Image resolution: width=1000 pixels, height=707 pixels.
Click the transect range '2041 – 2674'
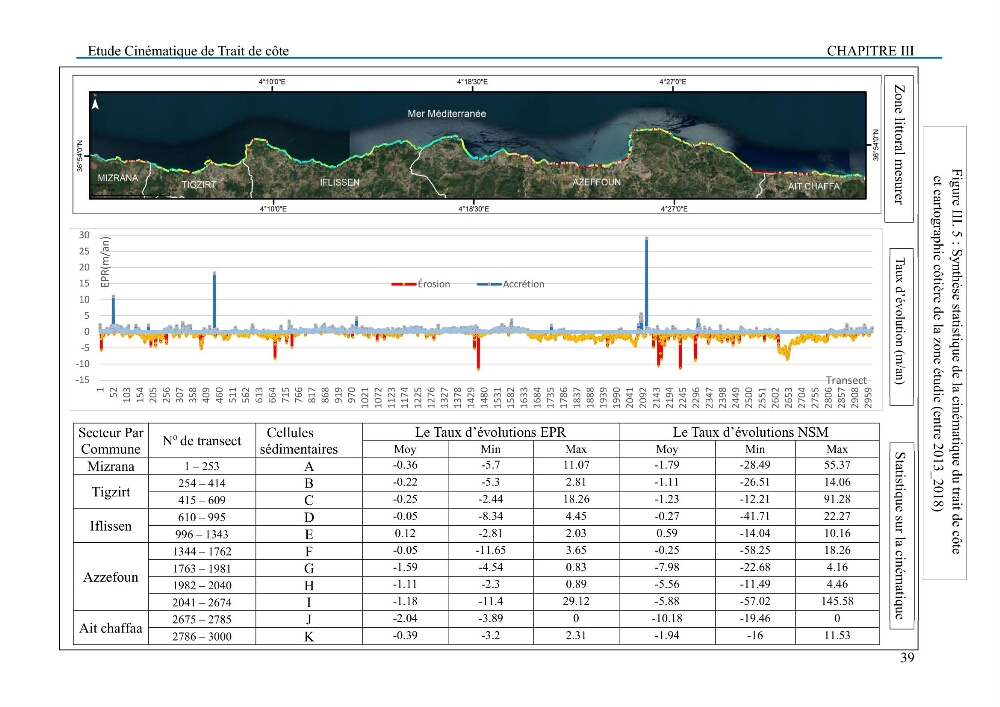(x=202, y=602)
